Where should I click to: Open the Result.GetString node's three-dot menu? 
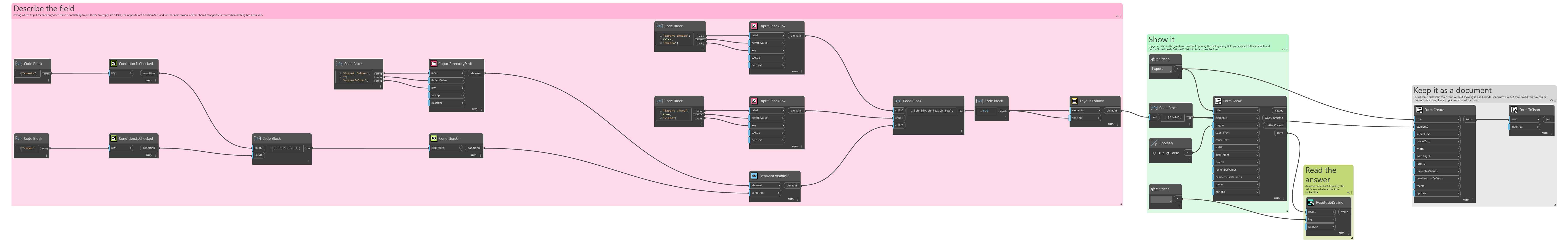click(x=1349, y=233)
